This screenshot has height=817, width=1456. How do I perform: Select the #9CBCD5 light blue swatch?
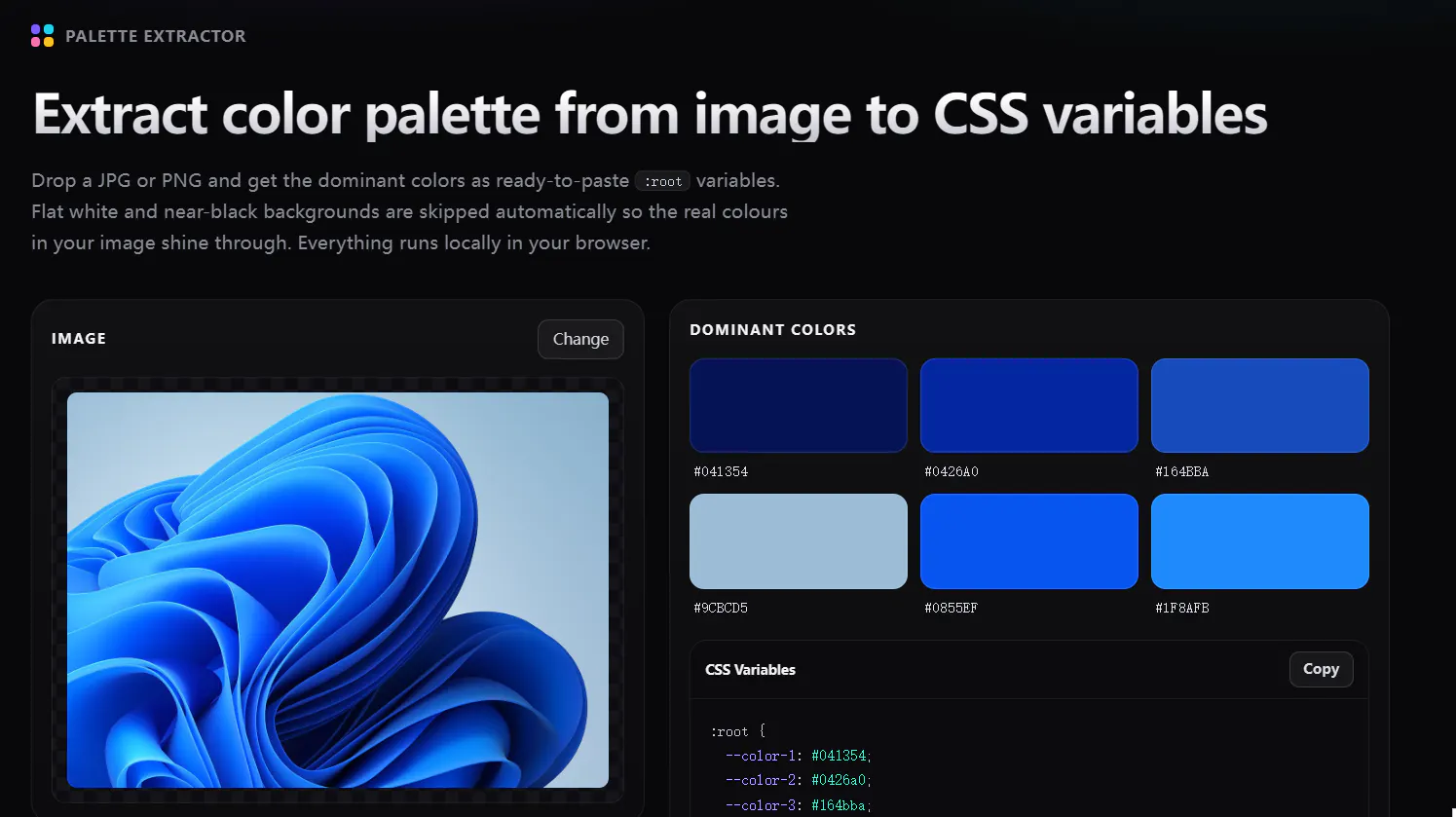799,541
